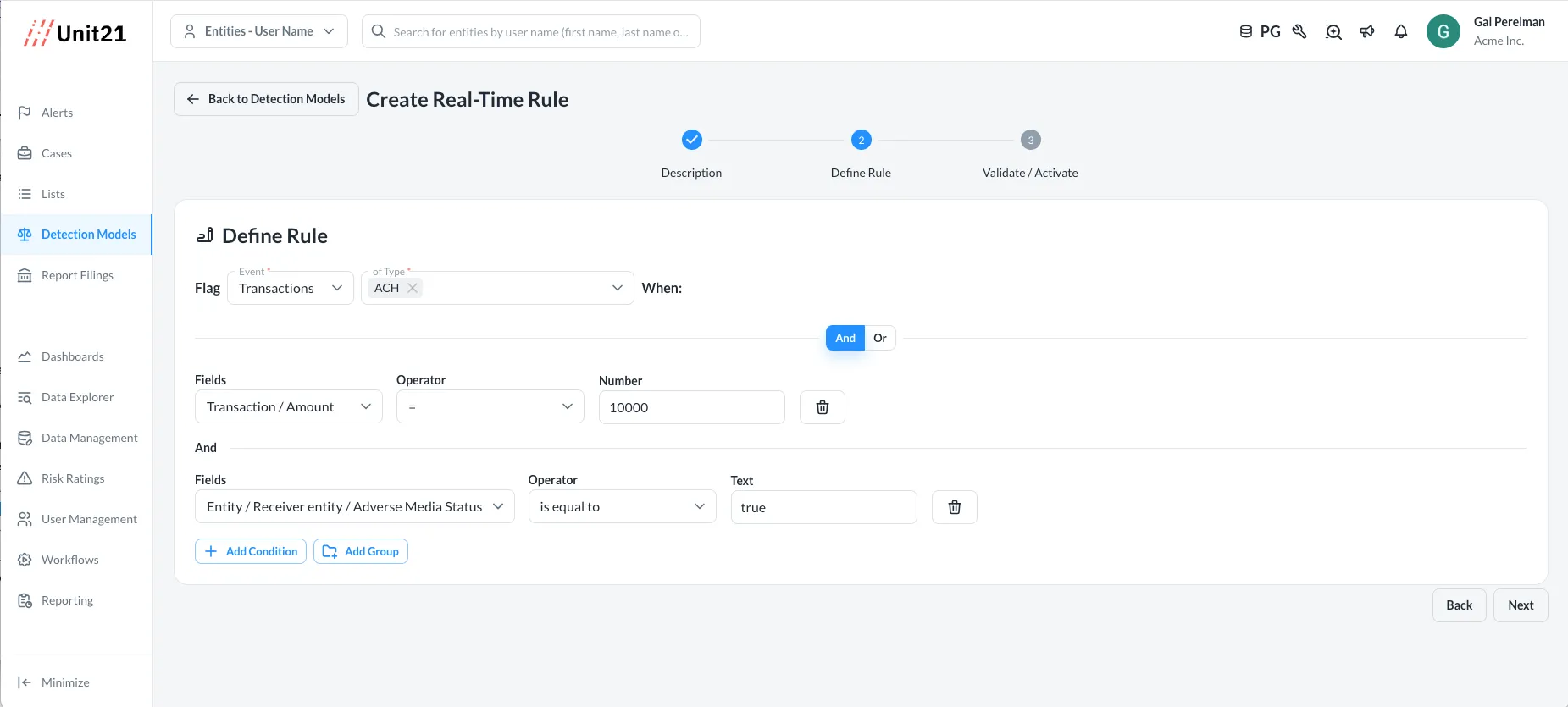Click the PG label in header

click(1271, 31)
